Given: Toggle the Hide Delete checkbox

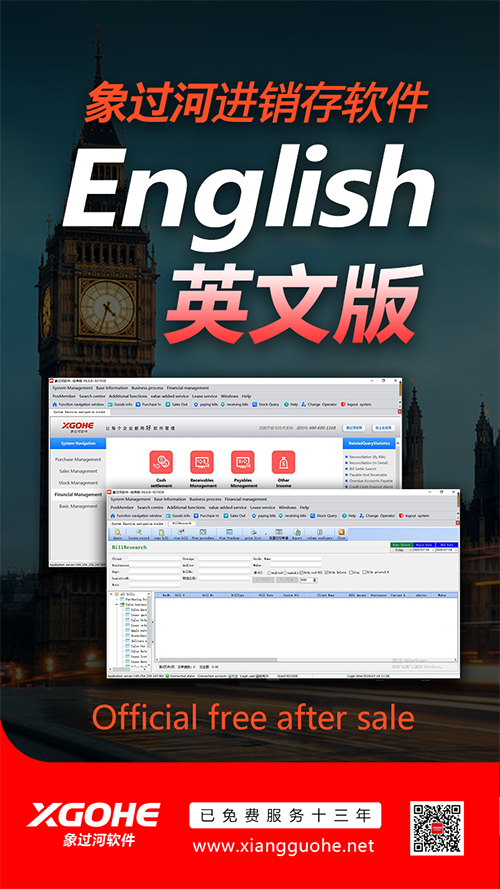Looking at the screenshot, I should point(327,572).
